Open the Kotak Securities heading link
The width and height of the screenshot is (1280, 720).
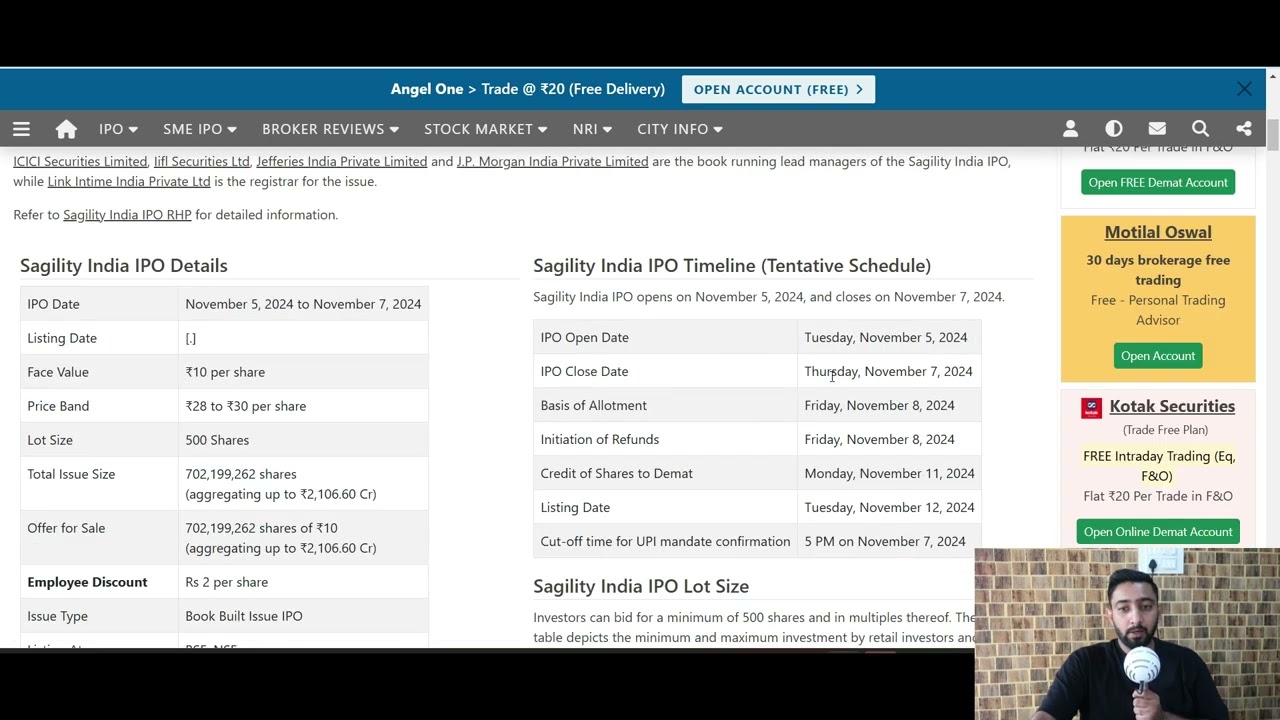1172,406
